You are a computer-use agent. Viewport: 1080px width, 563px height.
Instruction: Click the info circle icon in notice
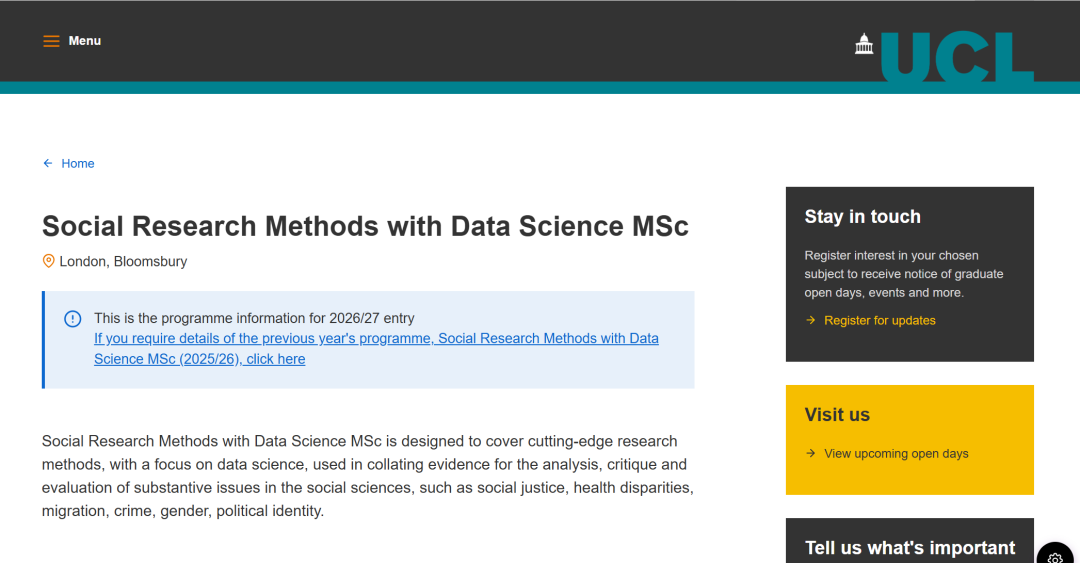(x=73, y=319)
